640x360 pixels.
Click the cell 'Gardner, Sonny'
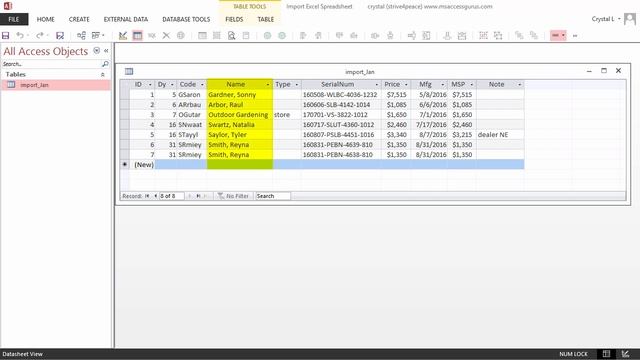pyautogui.click(x=240, y=95)
